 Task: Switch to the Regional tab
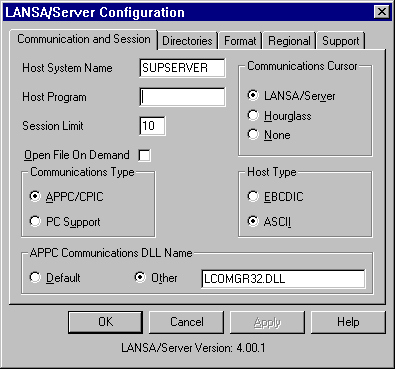(289, 41)
